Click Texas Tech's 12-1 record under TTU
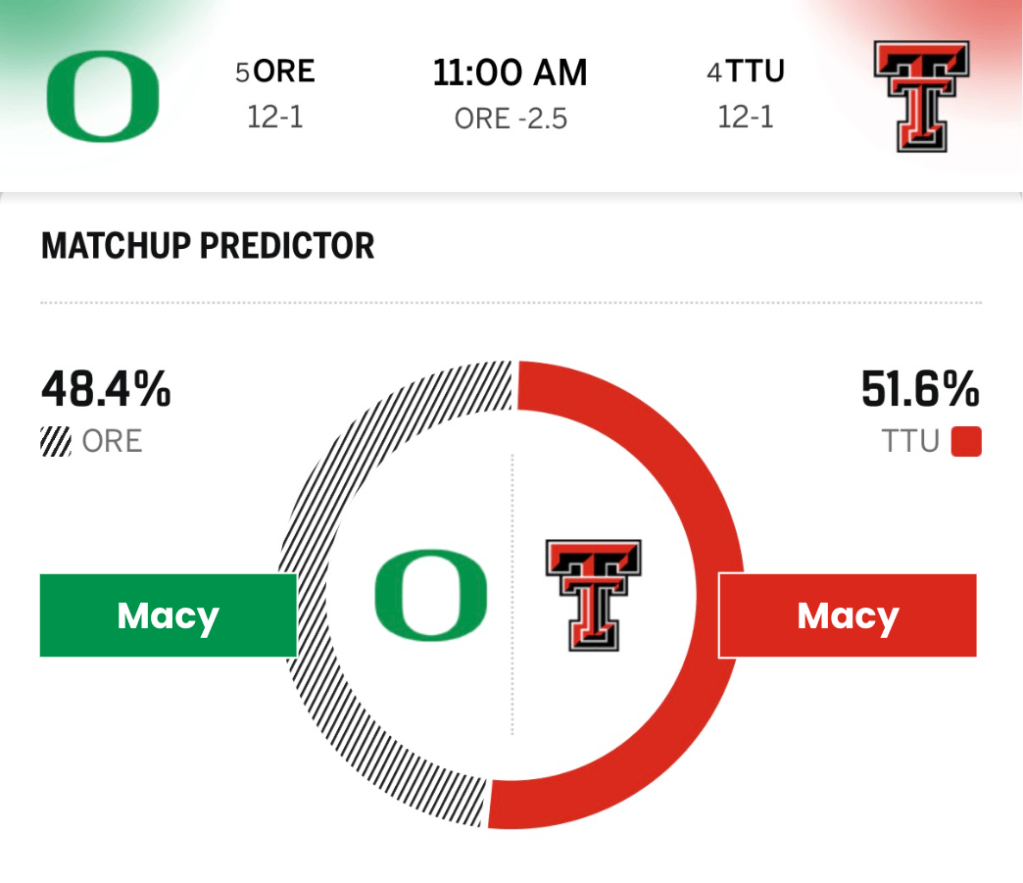The width and height of the screenshot is (1023, 883). (x=745, y=117)
